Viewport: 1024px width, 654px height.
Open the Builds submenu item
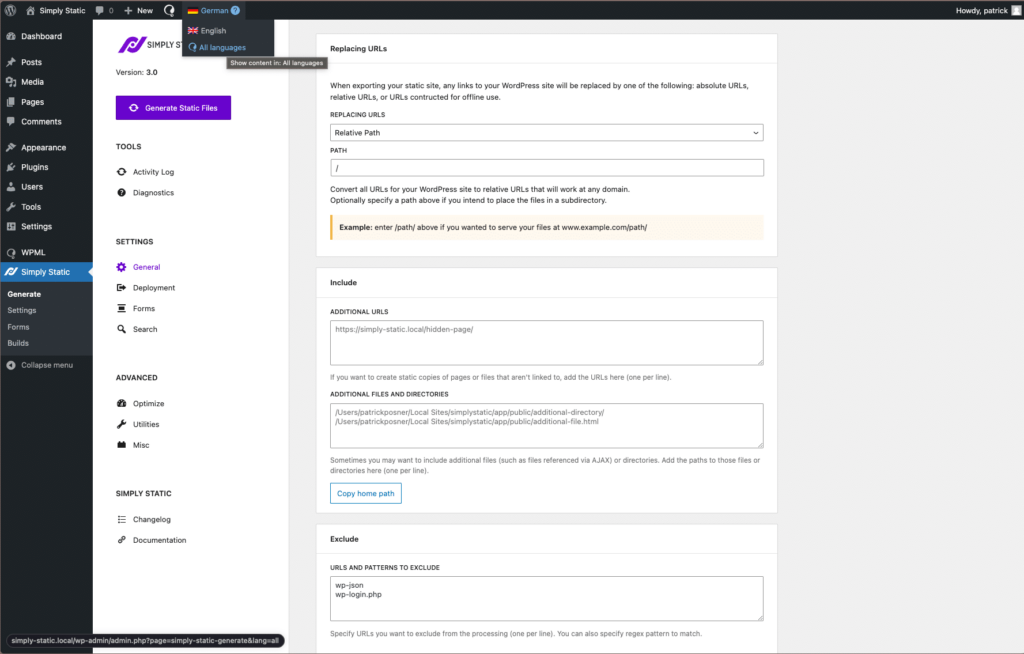(x=18, y=343)
